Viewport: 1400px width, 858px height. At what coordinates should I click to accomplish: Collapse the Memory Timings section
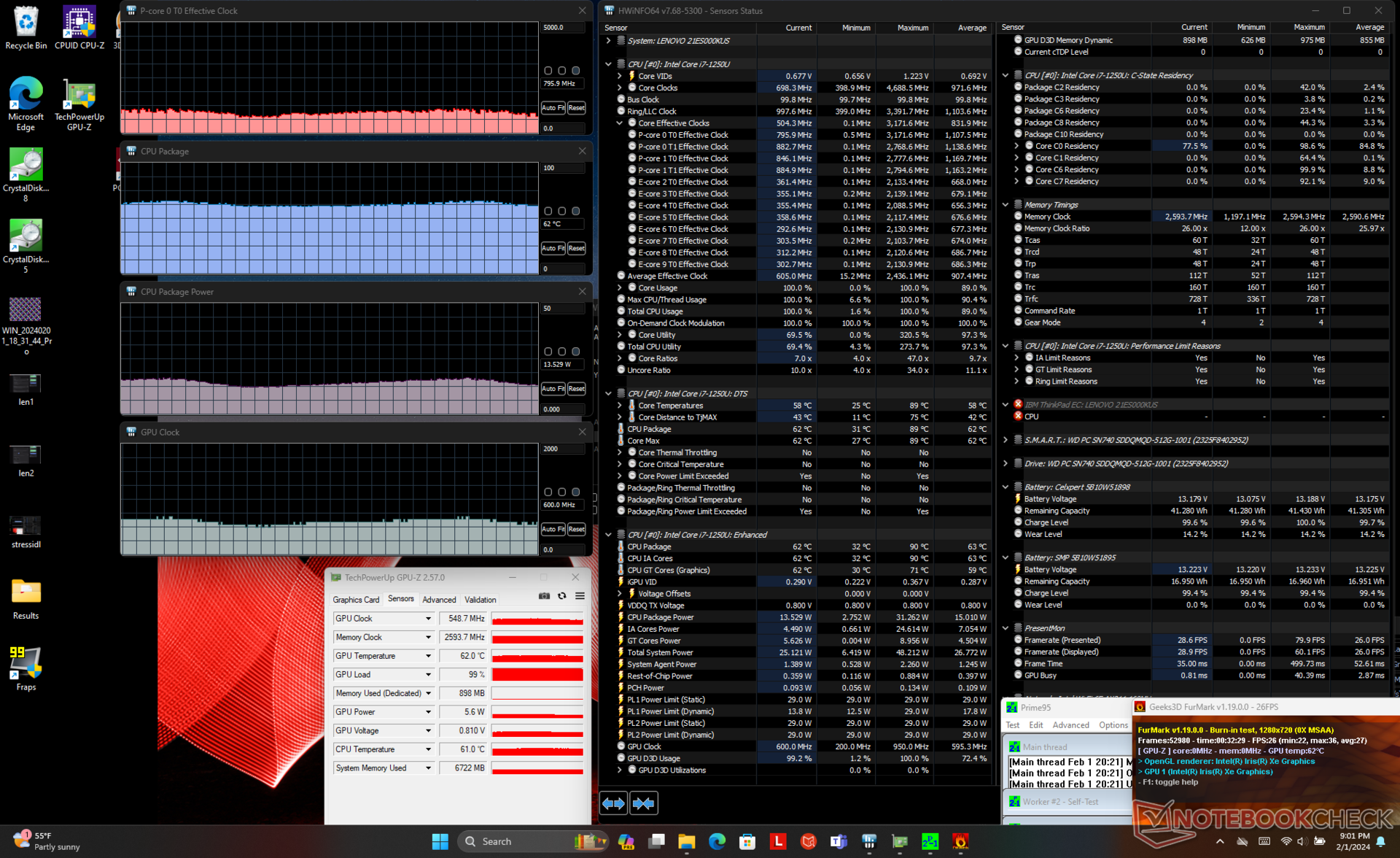(x=1006, y=205)
